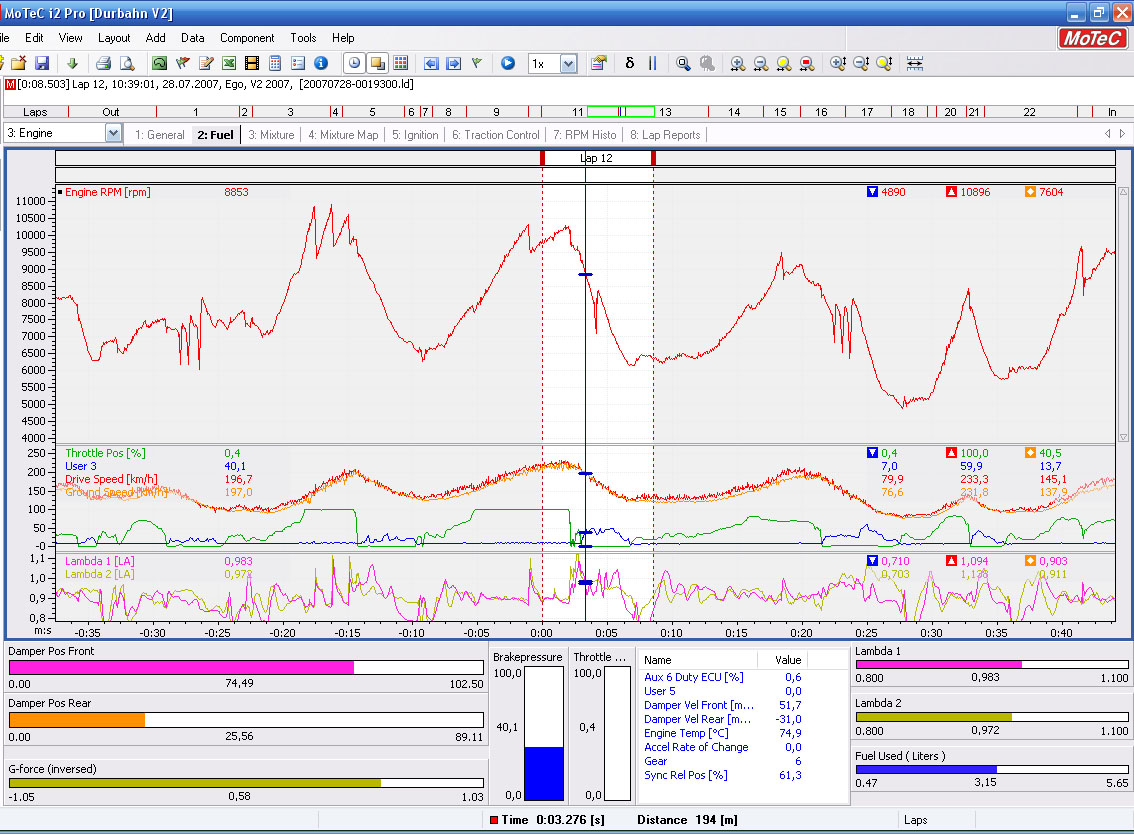This screenshot has width=1134, height=834.
Task: Click the Damper Pos Front bar
Action: tap(246, 668)
